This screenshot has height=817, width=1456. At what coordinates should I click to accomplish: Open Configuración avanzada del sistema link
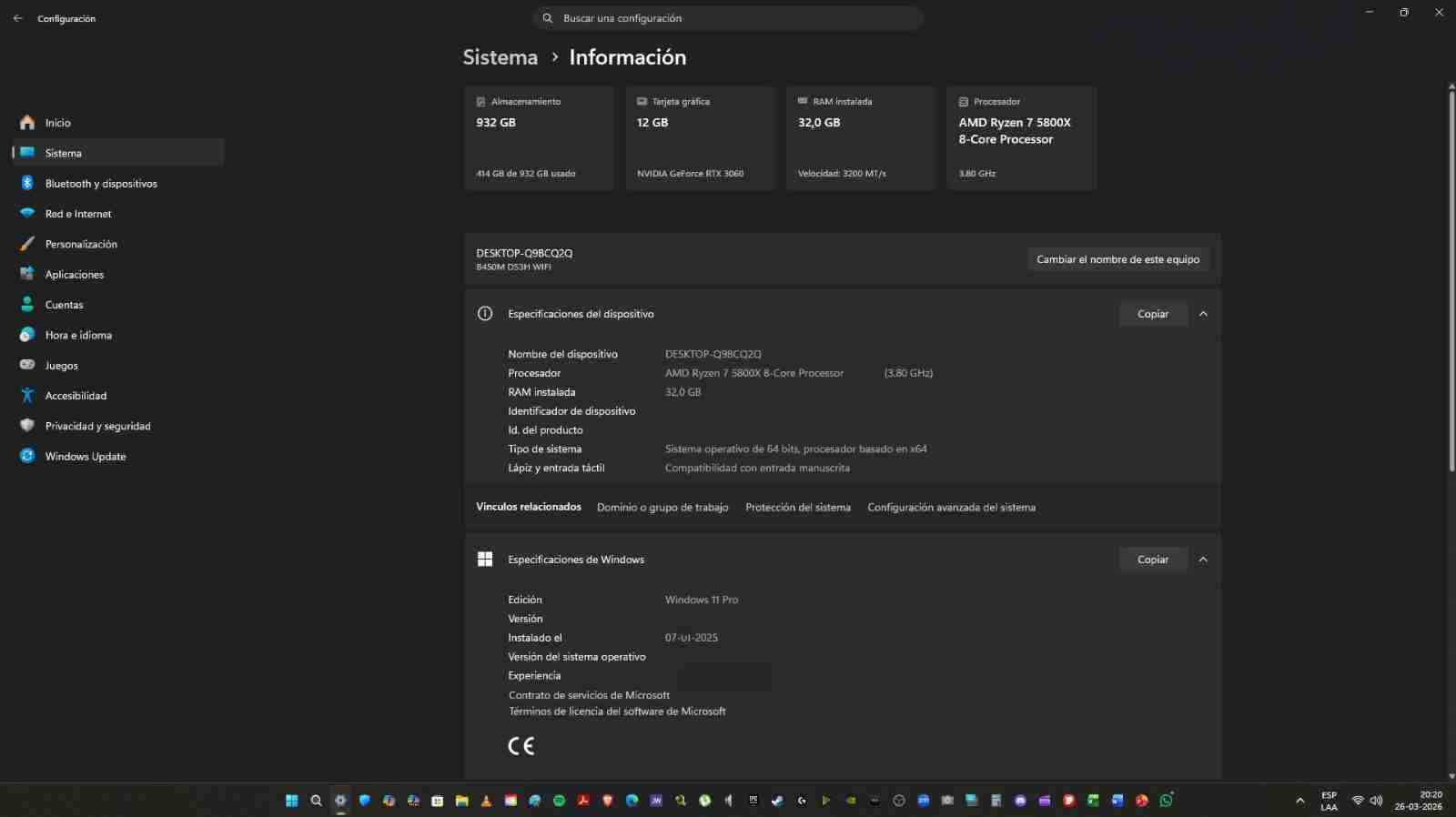click(951, 508)
